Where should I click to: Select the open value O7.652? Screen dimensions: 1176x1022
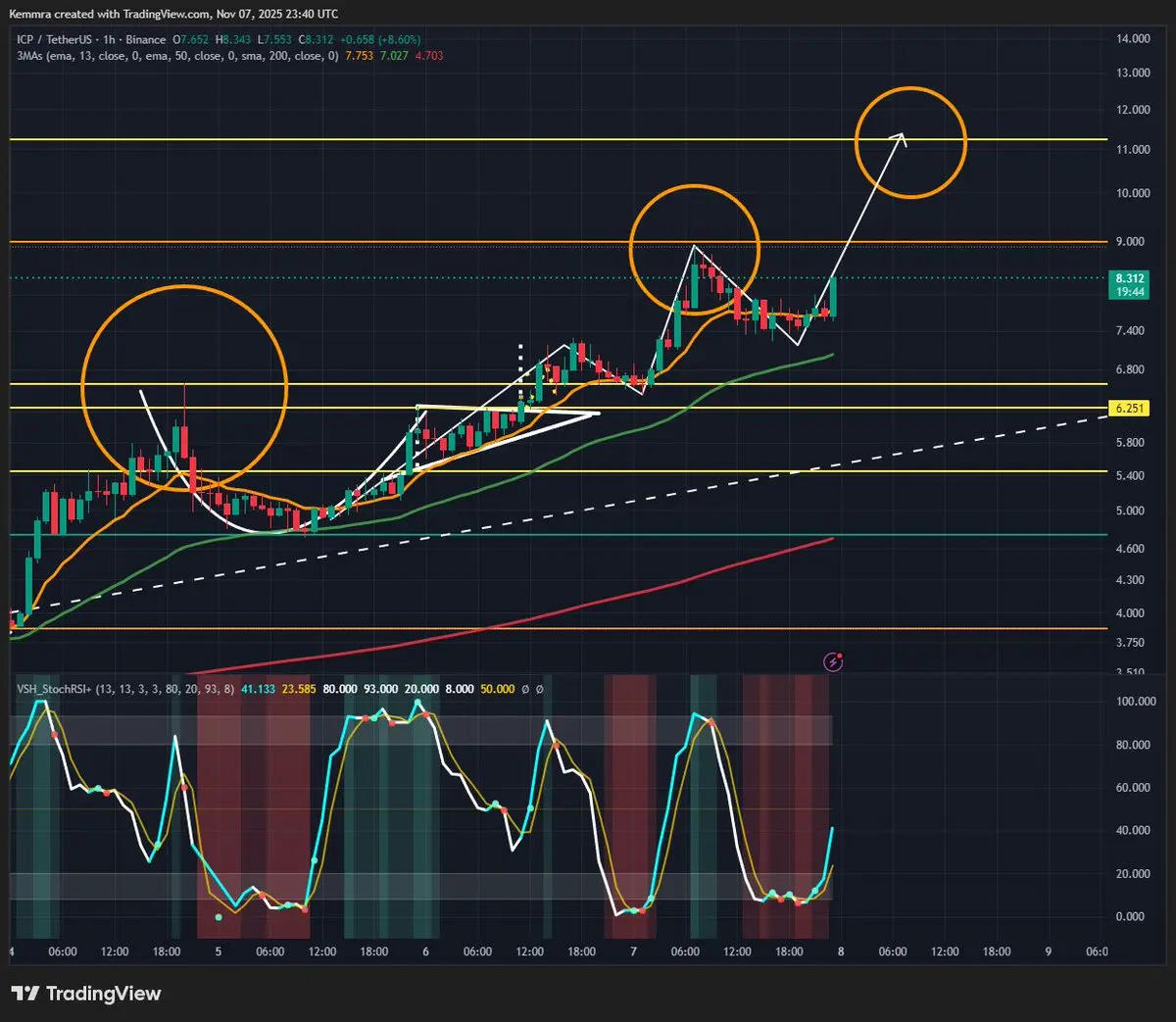[x=190, y=40]
